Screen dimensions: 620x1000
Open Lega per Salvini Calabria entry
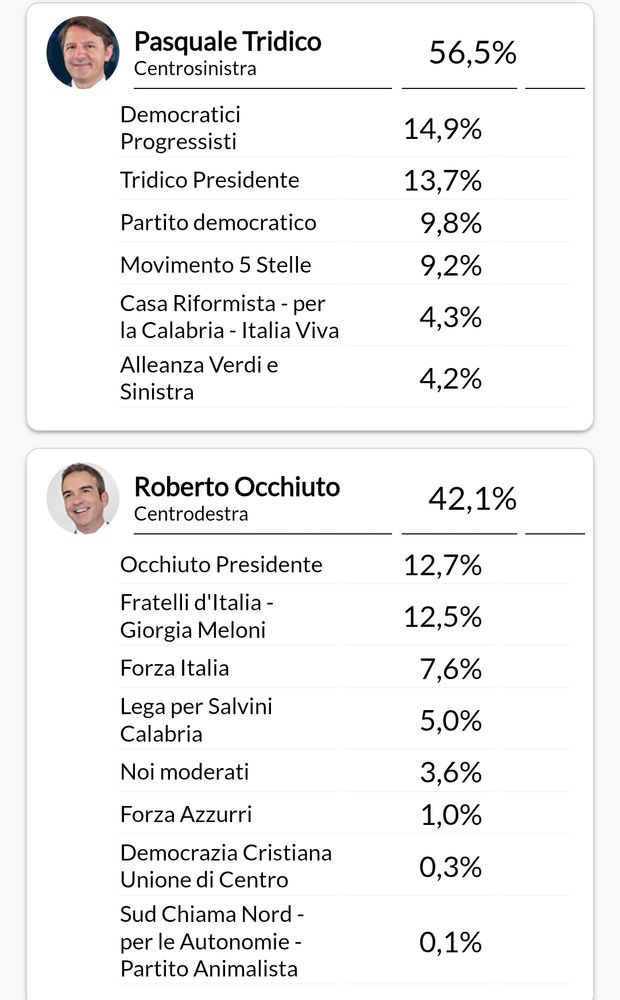196,720
